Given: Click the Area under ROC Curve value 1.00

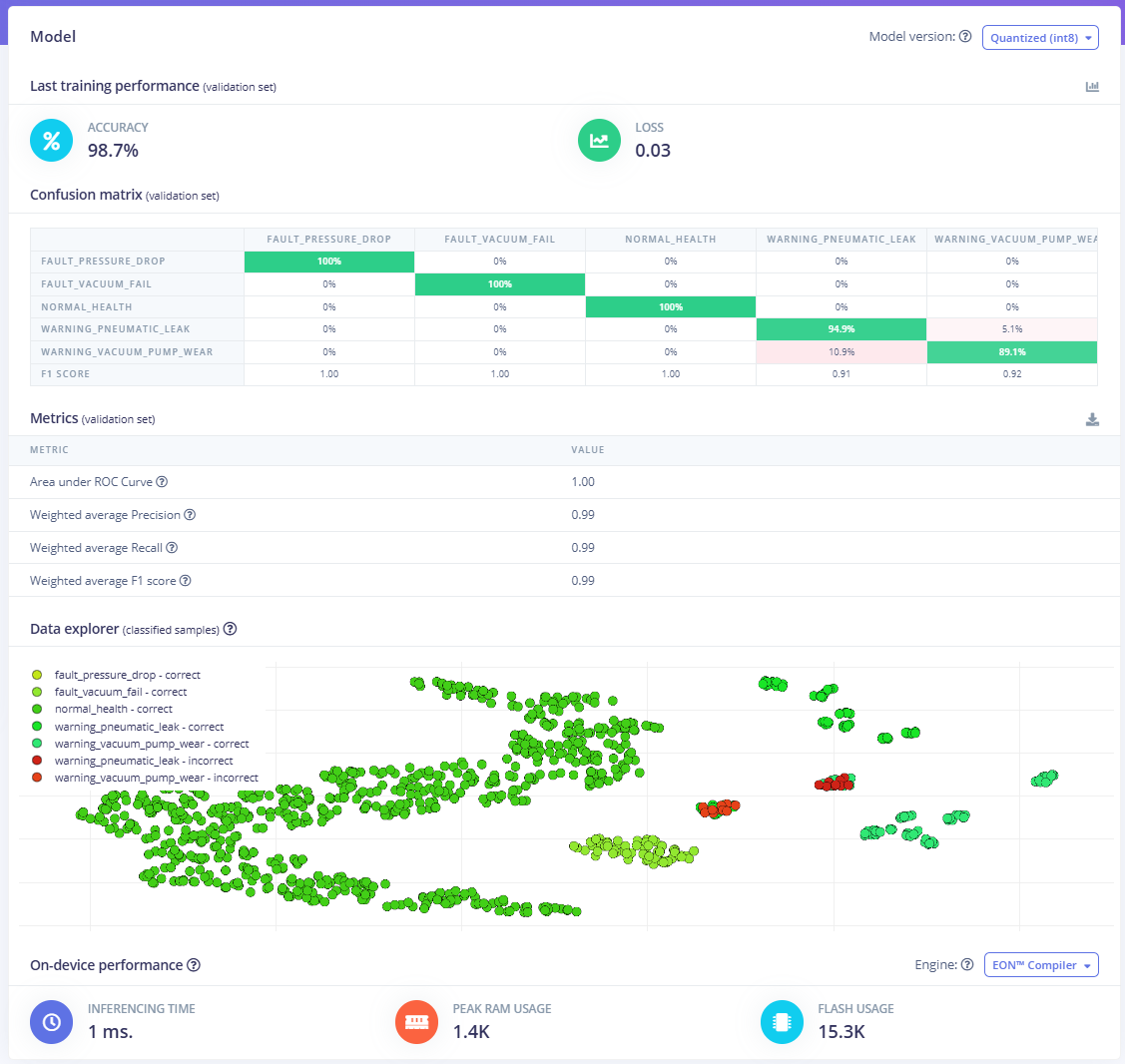Looking at the screenshot, I should [x=583, y=482].
